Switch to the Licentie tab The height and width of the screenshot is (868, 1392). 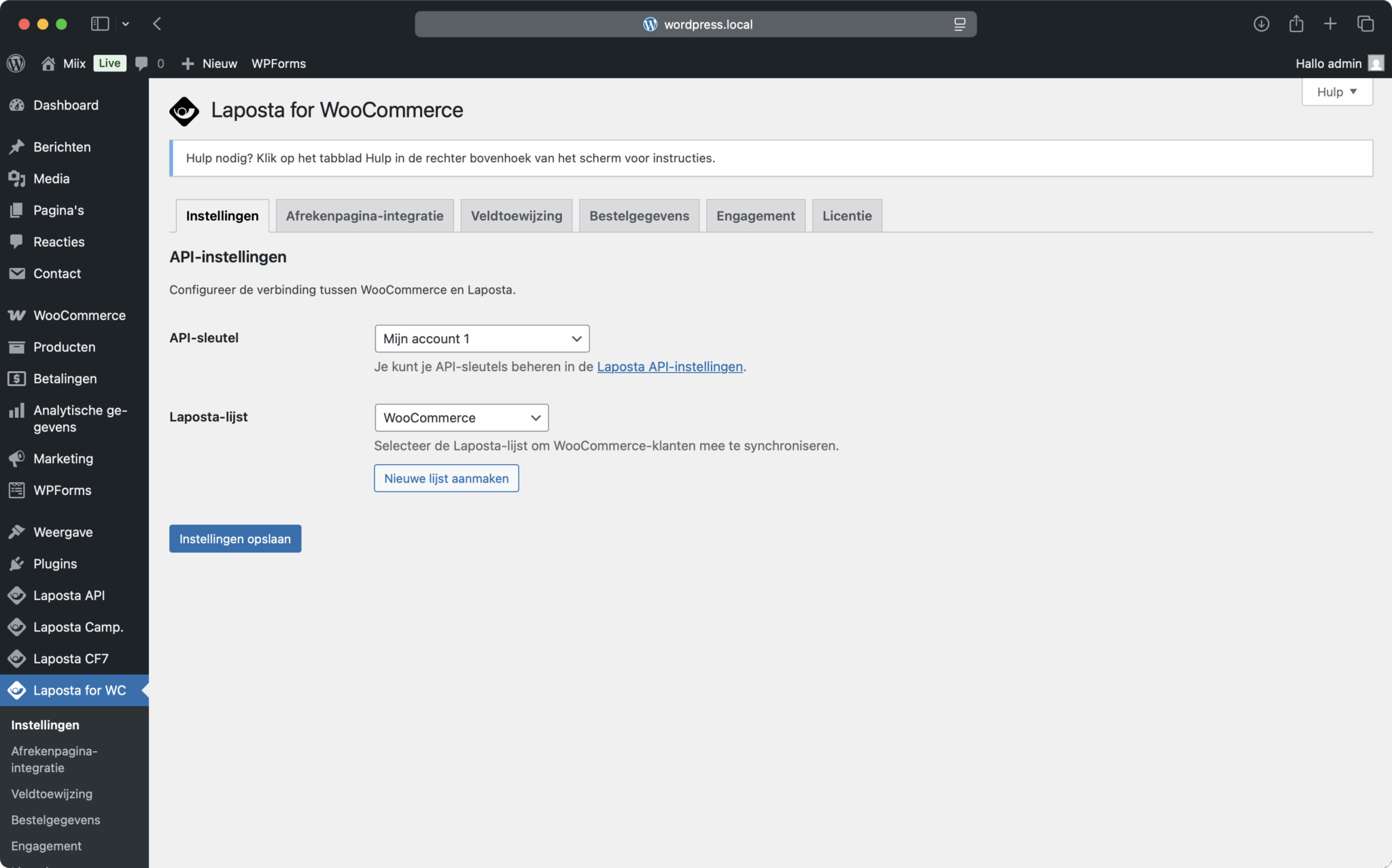[847, 215]
